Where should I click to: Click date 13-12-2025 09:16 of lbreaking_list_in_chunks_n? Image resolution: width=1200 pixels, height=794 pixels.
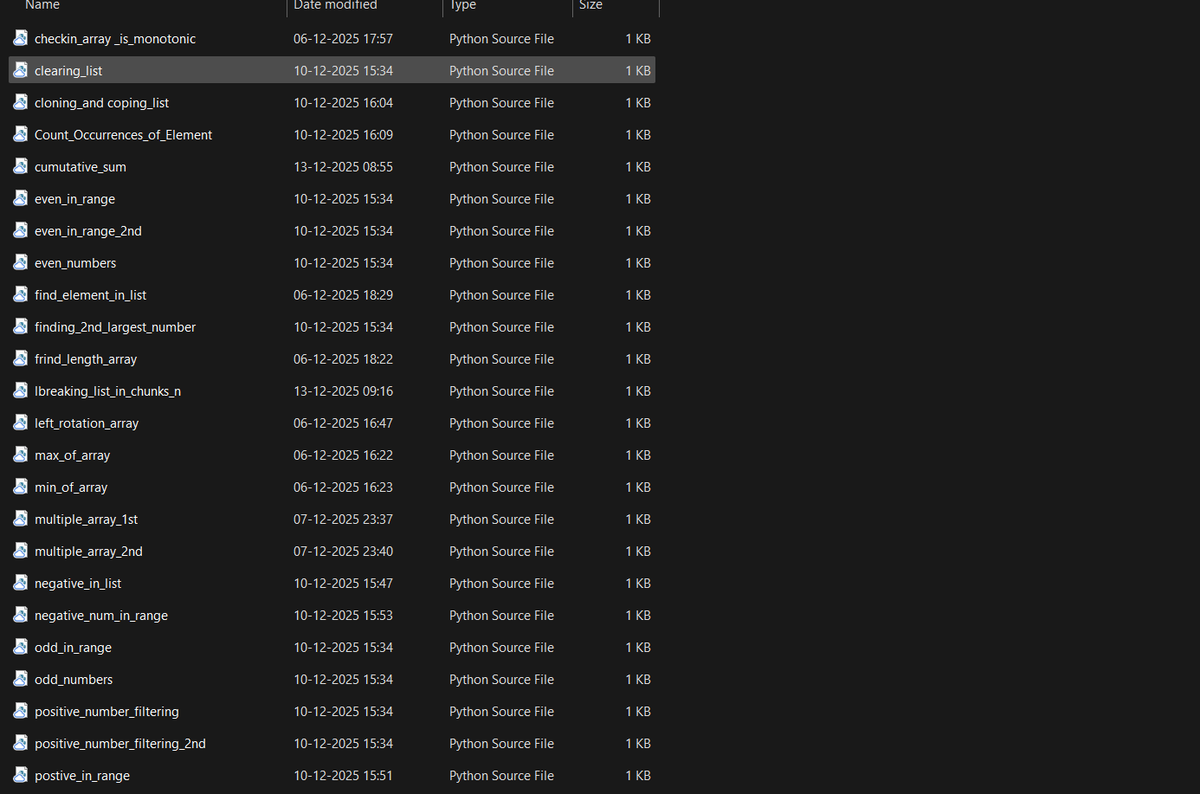pos(343,391)
